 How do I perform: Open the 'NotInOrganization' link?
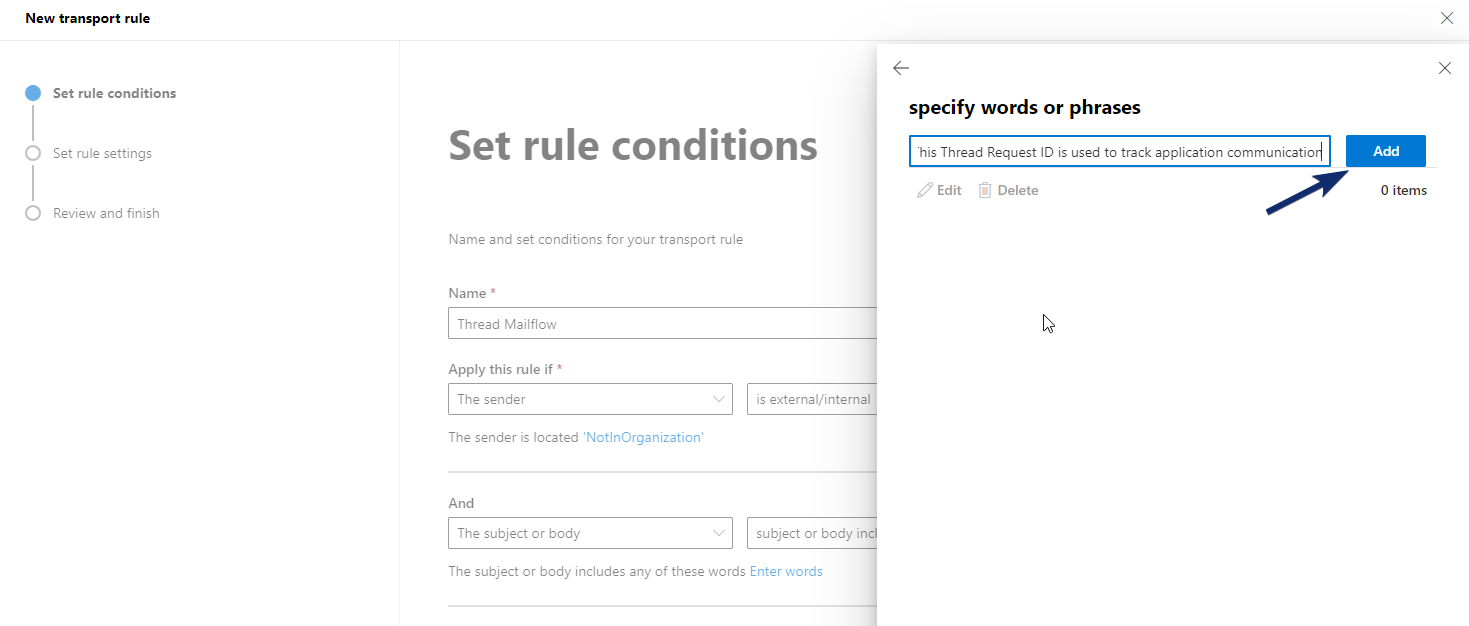643,437
